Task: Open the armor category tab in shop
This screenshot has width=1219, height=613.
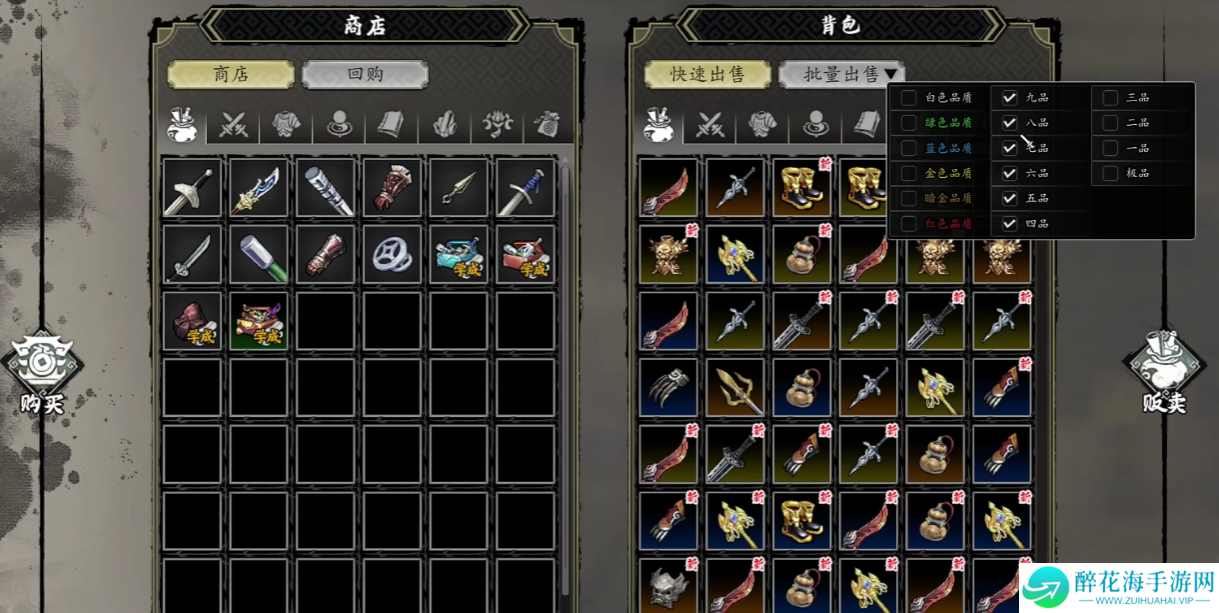Action: 286,125
